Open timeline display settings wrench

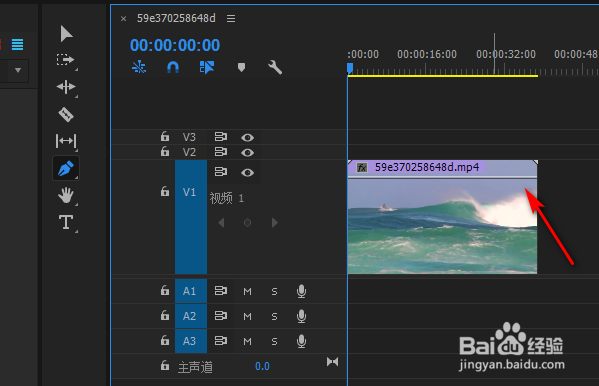click(275, 67)
